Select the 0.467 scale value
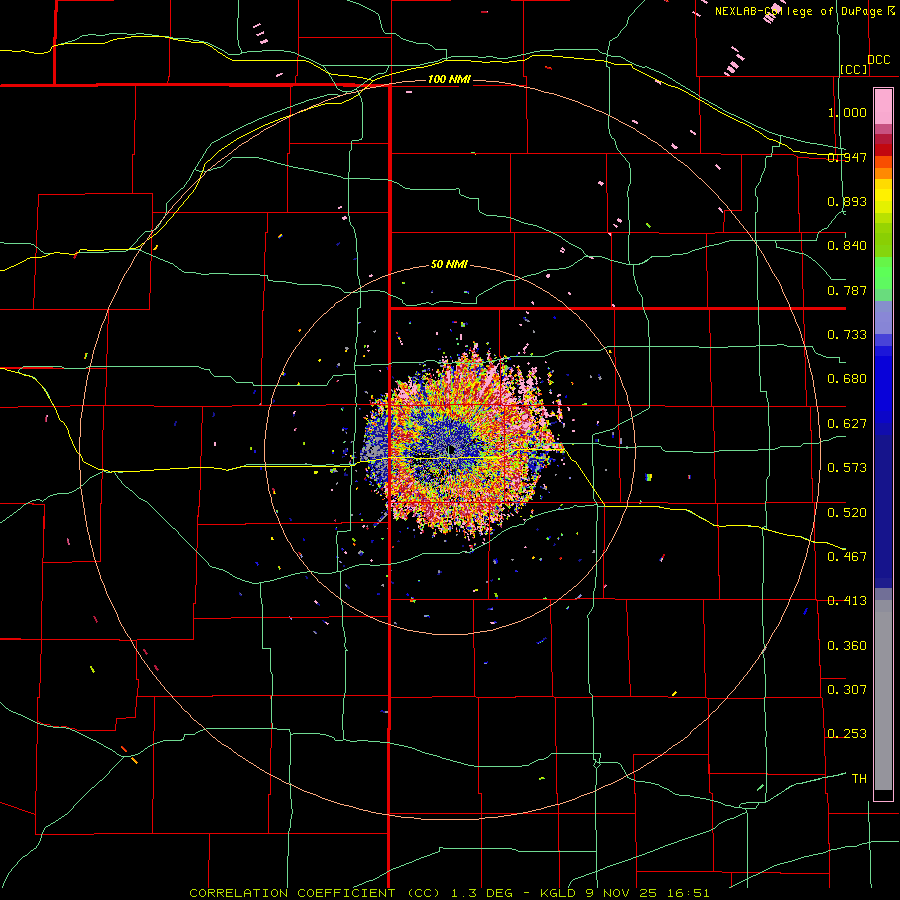Screen dimensions: 900x900 click(847, 557)
